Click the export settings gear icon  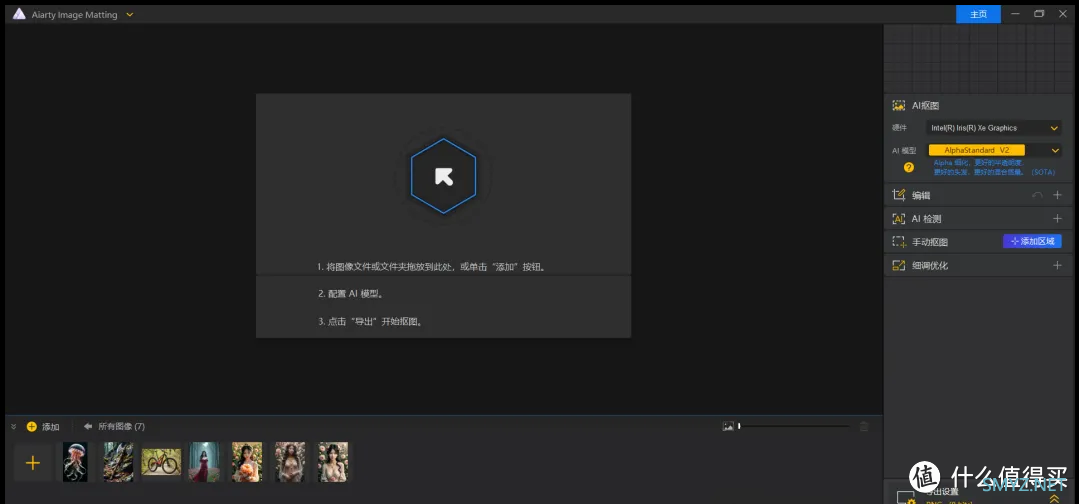pyautogui.click(x=907, y=497)
